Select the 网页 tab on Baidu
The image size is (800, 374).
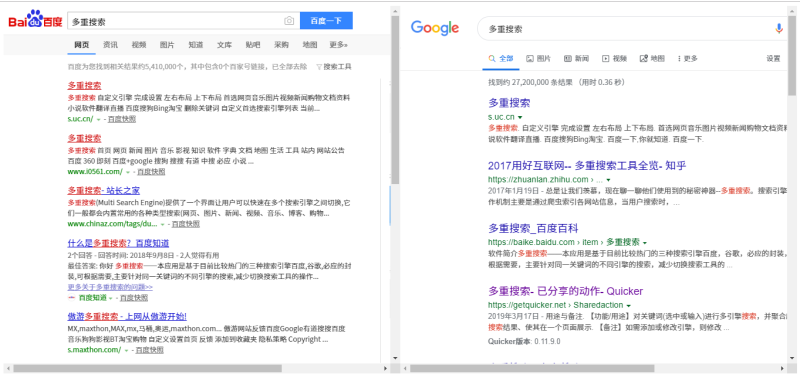81,45
